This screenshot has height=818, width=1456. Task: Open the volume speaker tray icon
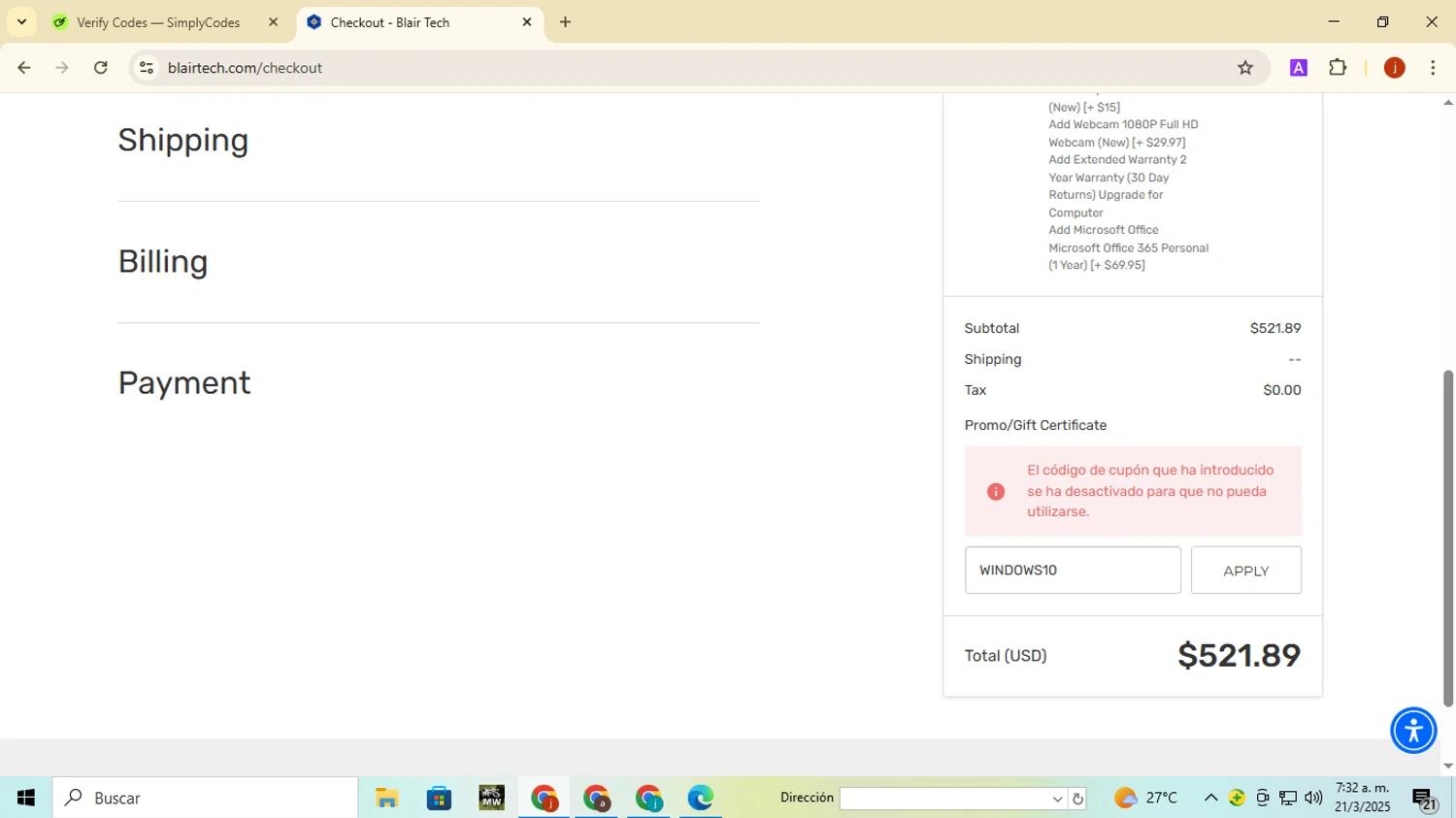click(x=1313, y=798)
